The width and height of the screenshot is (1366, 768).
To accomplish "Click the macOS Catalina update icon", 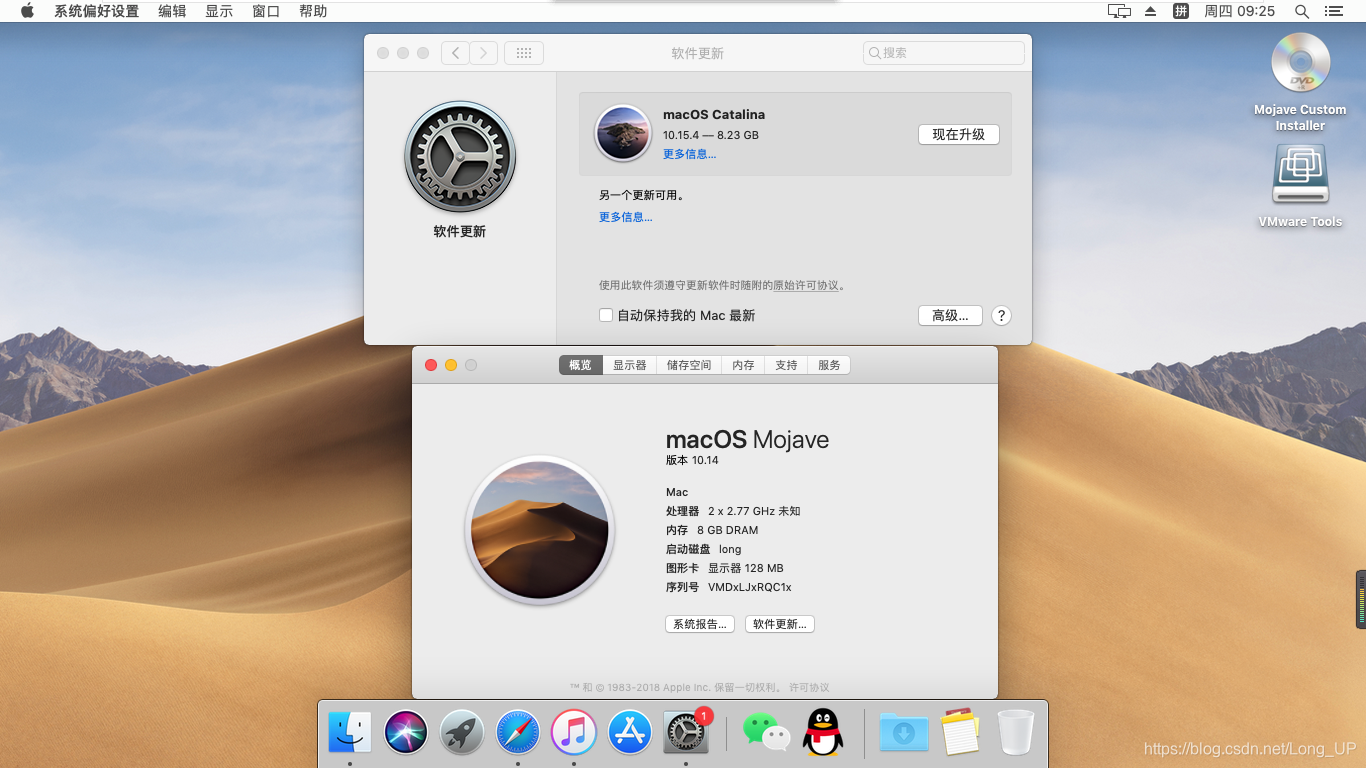I will (x=623, y=133).
